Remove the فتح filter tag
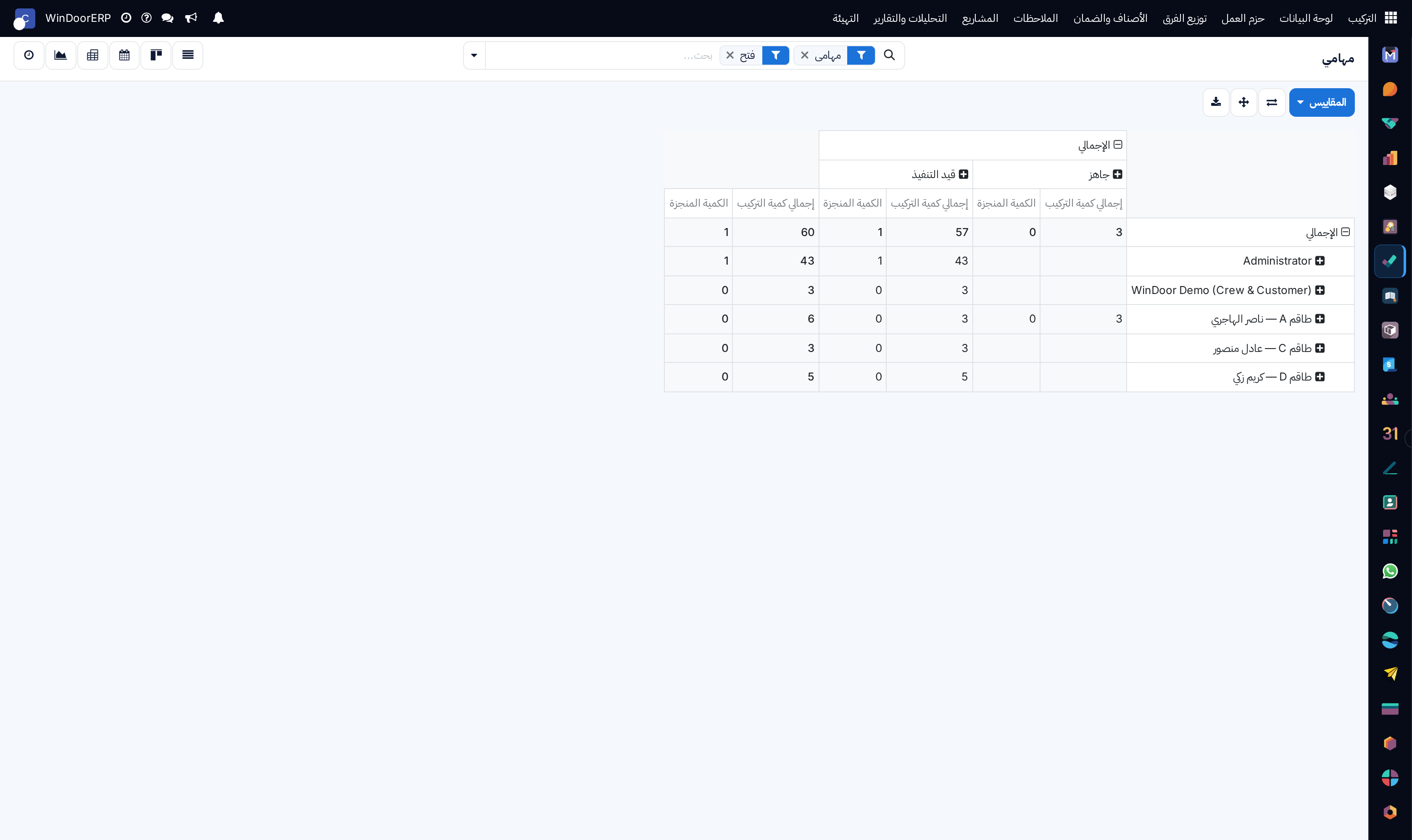Screen dimensions: 1412x840 pyautogui.click(x=730, y=55)
